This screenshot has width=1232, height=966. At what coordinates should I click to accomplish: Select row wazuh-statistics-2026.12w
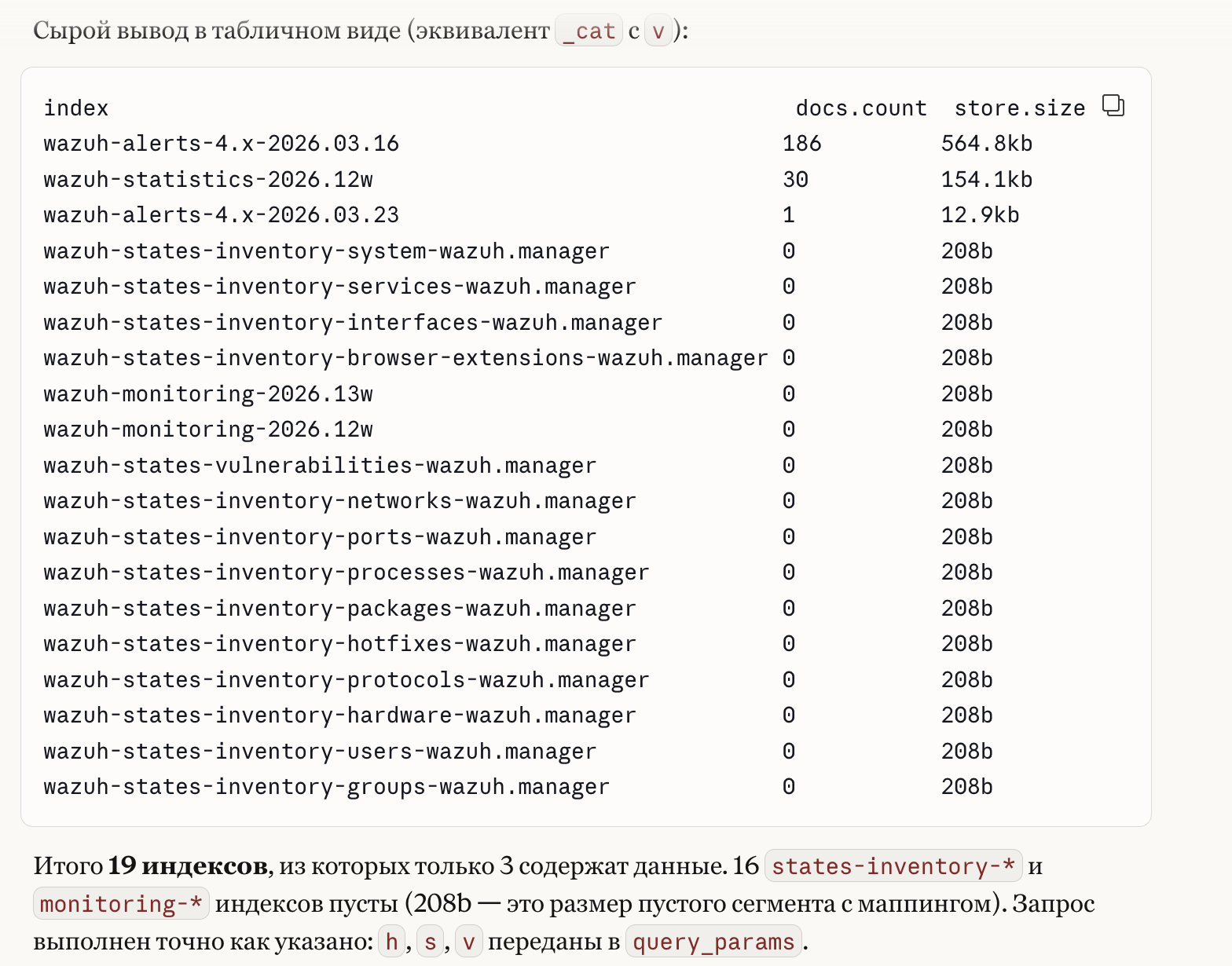[538, 180]
